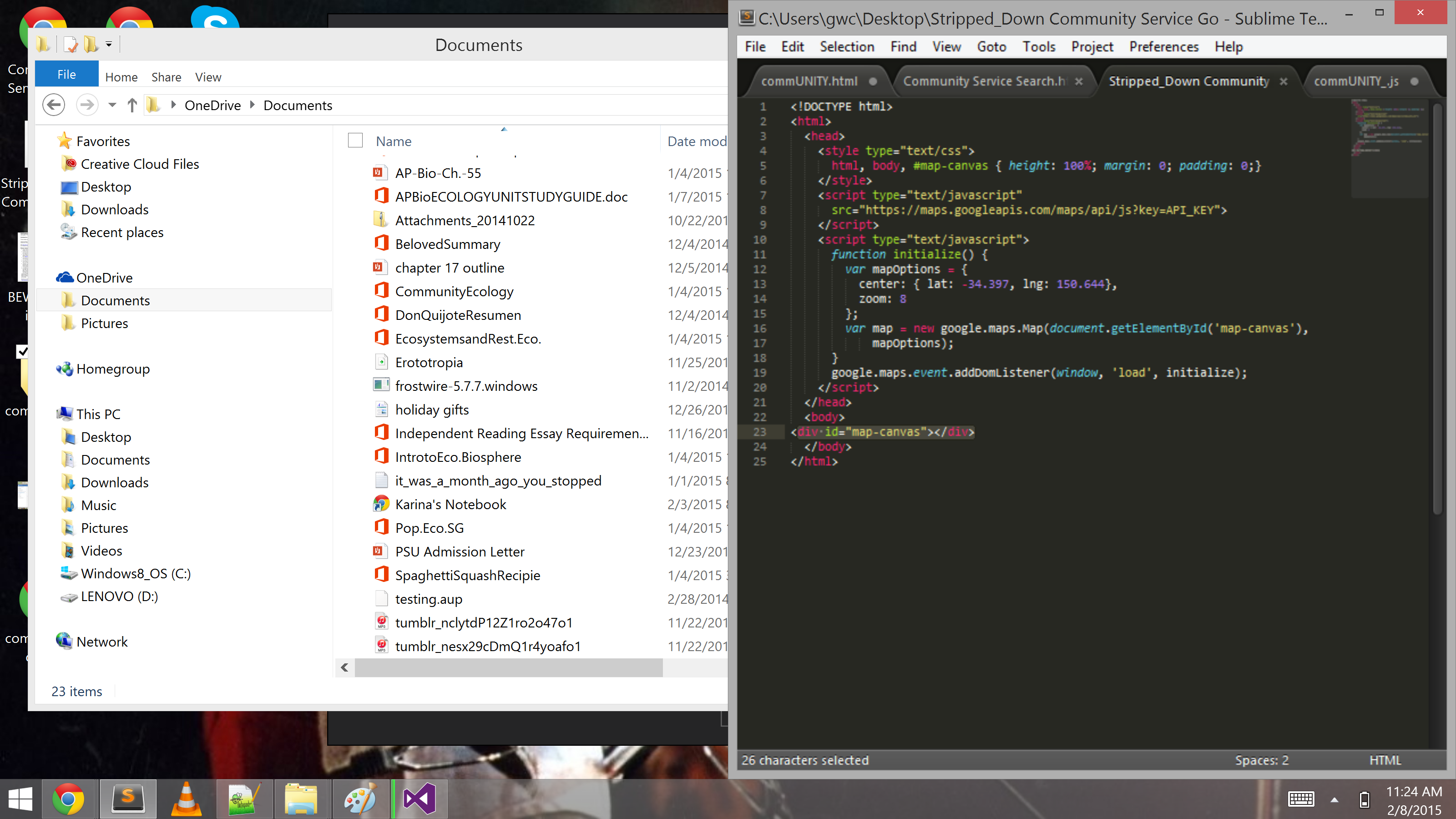The height and width of the screenshot is (819, 1456).
Task: Open Visual Studio from the taskbar
Action: point(420,799)
